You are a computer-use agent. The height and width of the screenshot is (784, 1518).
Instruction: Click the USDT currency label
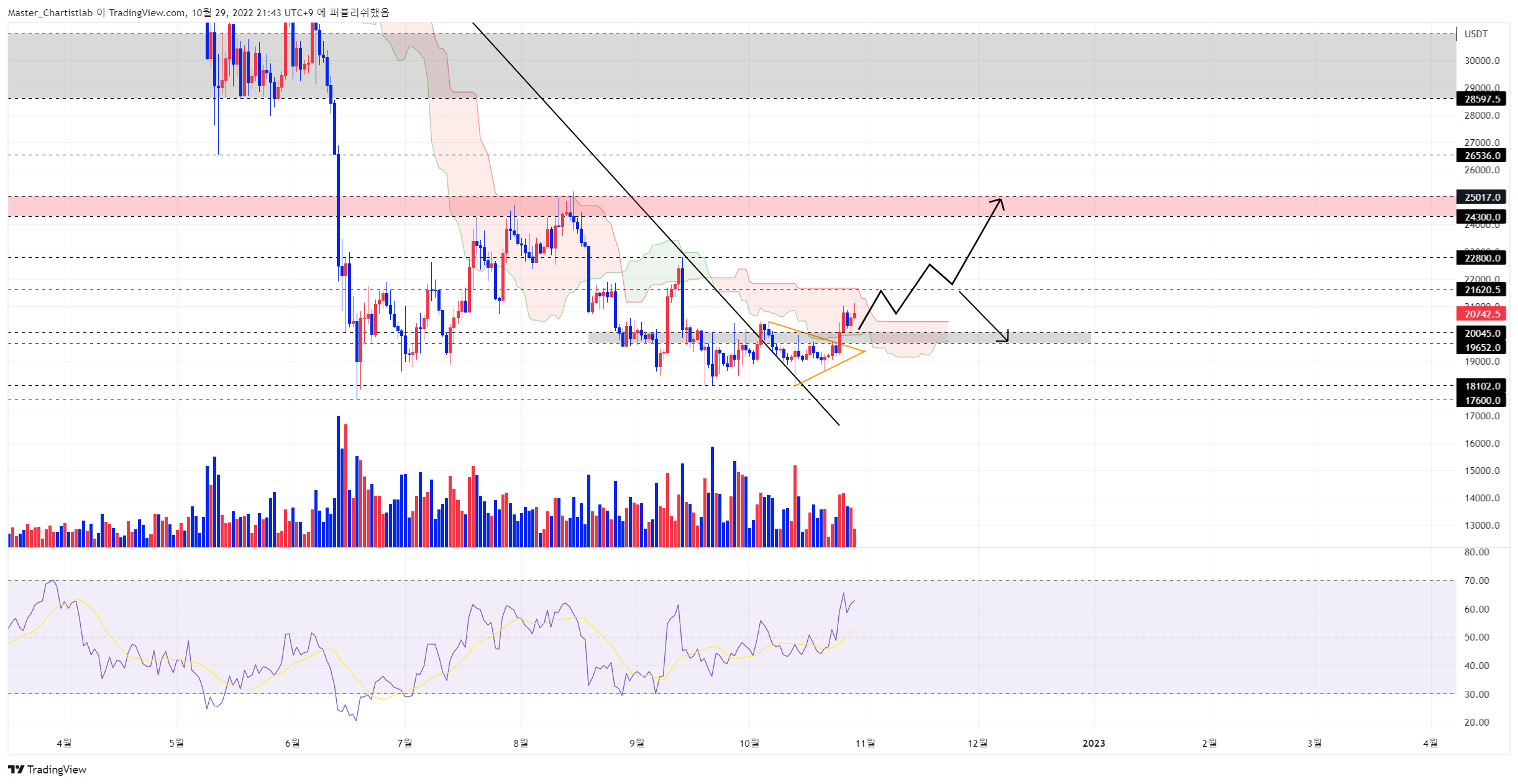[x=1476, y=34]
